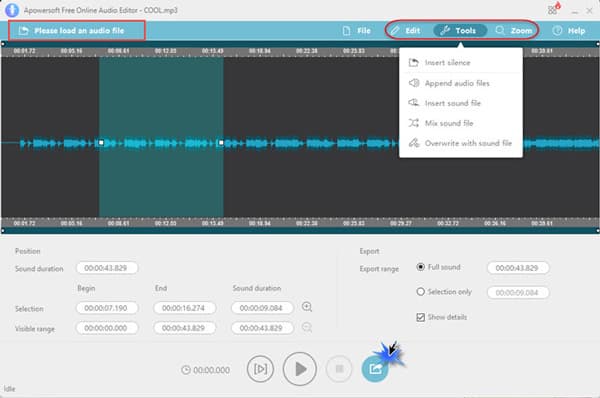The image size is (600, 398).
Task: Open the Help menu
Action: 569,31
